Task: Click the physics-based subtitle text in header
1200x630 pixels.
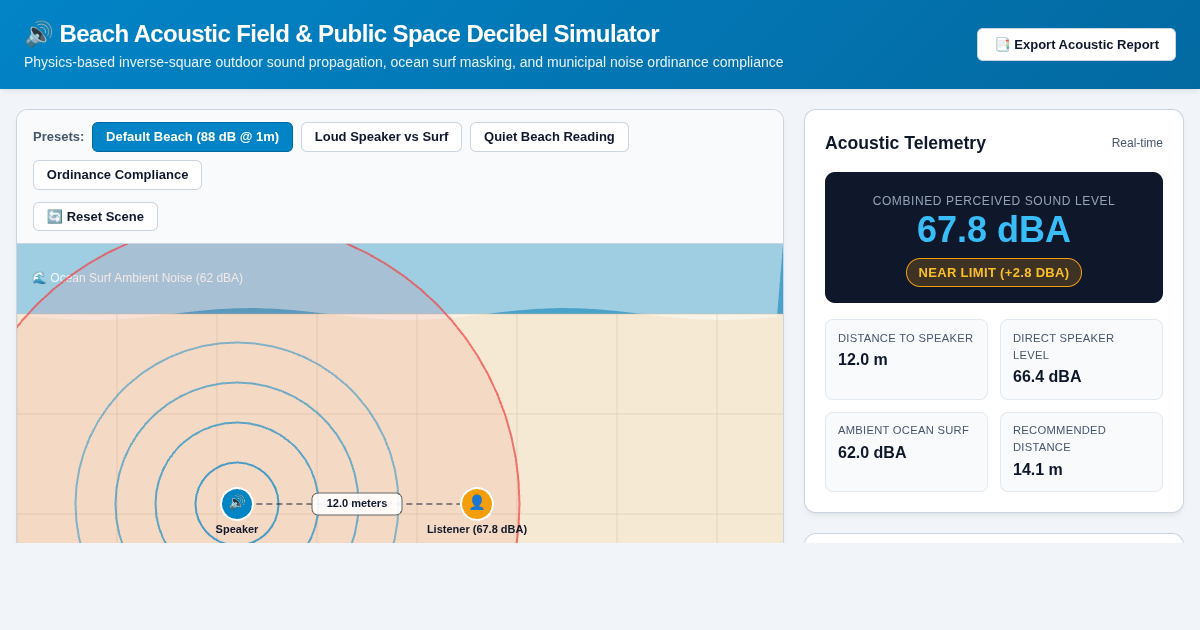Action: [404, 62]
